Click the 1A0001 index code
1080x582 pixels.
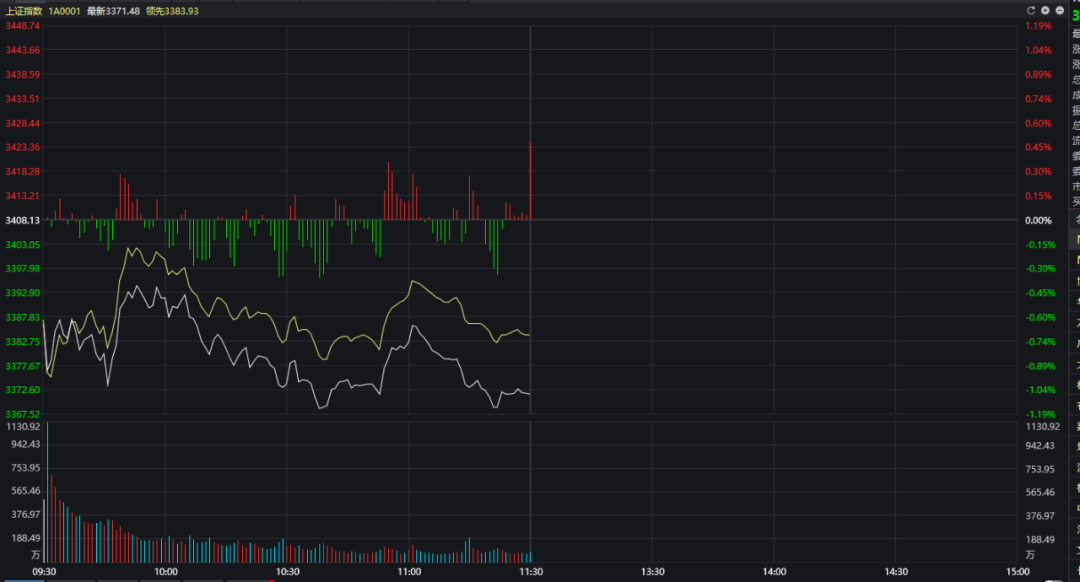pyautogui.click(x=64, y=11)
